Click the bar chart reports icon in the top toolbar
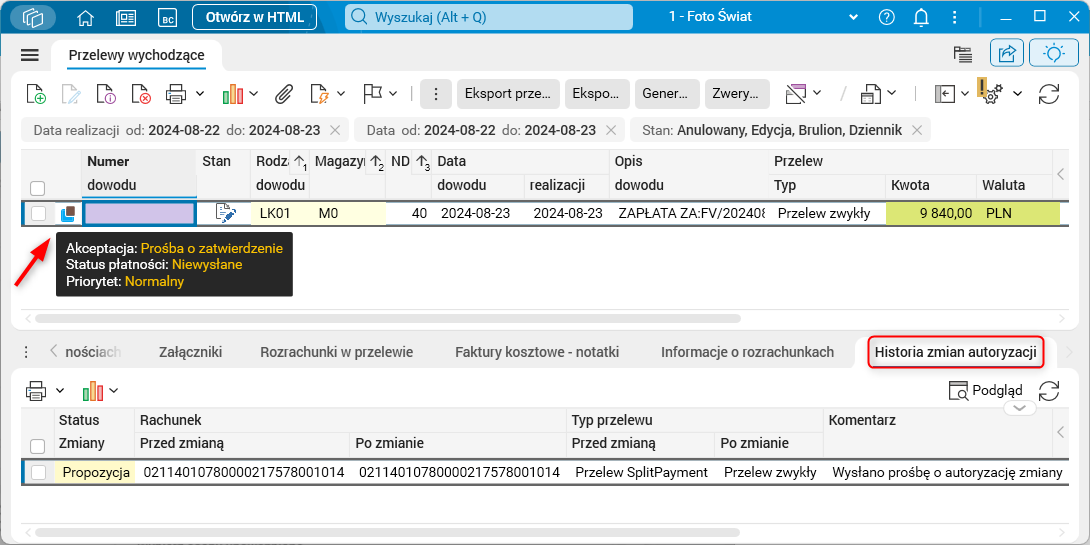Image resolution: width=1090 pixels, height=545 pixels. pyautogui.click(x=233, y=94)
